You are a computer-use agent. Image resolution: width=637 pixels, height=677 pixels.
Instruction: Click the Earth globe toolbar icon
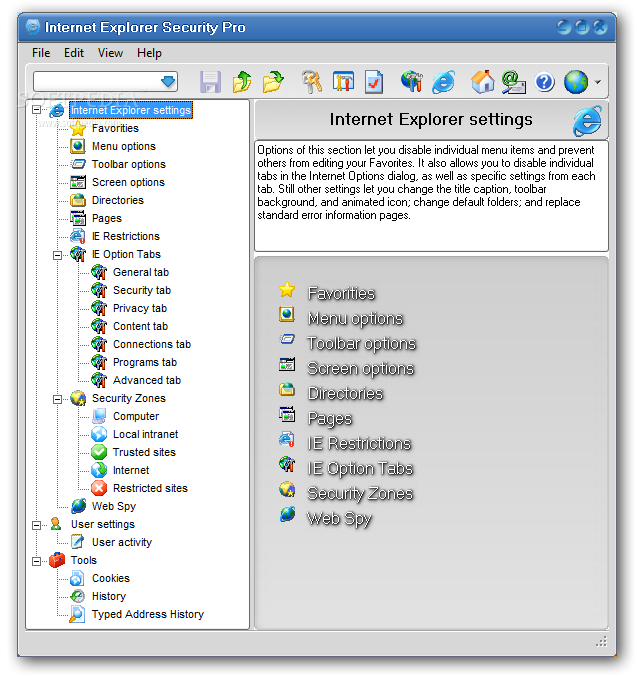coord(576,82)
